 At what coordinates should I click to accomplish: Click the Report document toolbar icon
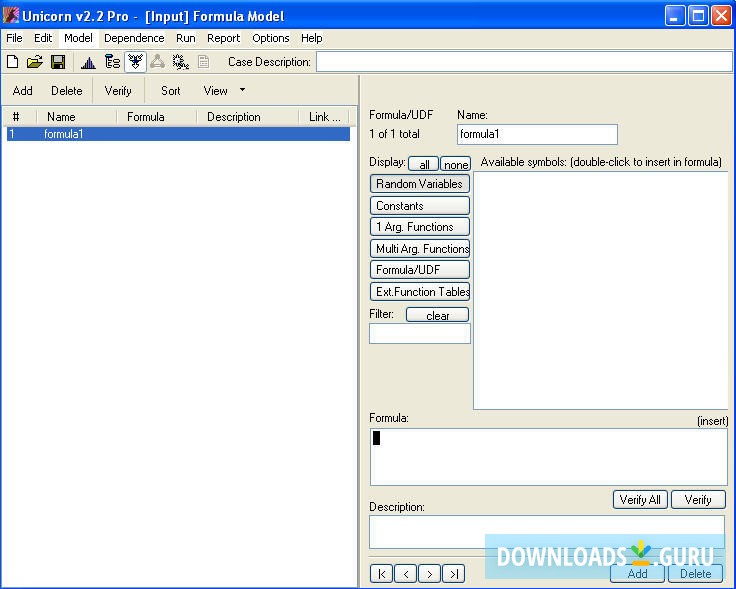click(203, 62)
